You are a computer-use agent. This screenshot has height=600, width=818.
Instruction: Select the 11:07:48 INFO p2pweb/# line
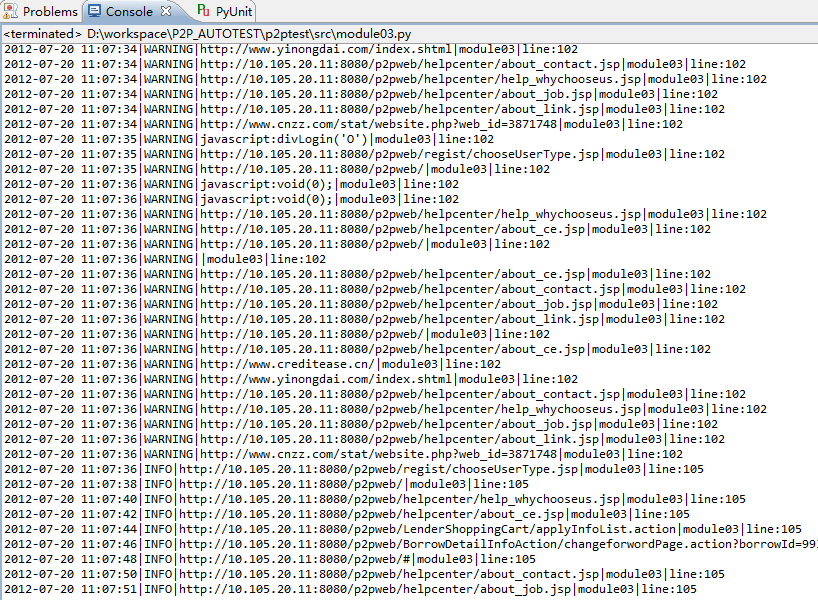tap(270, 560)
